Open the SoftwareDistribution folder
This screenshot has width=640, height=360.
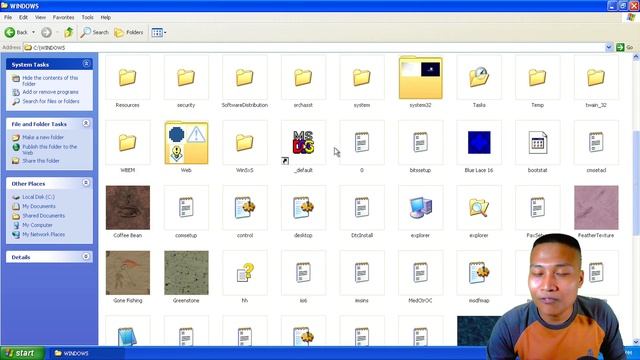coord(244,78)
